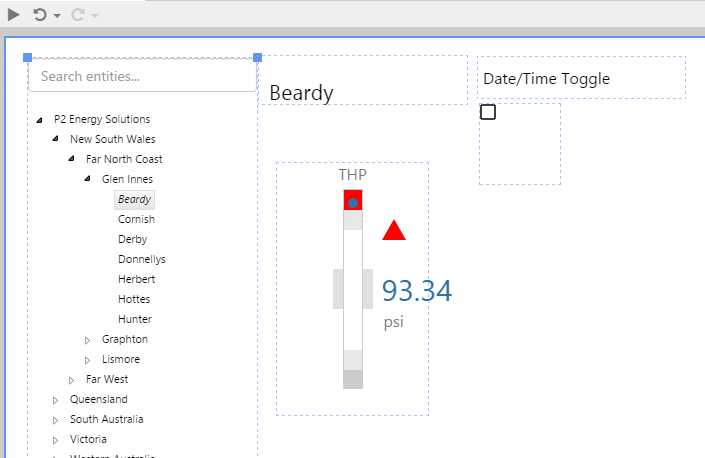705x458 pixels.
Task: Select the Hunter entity
Action: 135,319
